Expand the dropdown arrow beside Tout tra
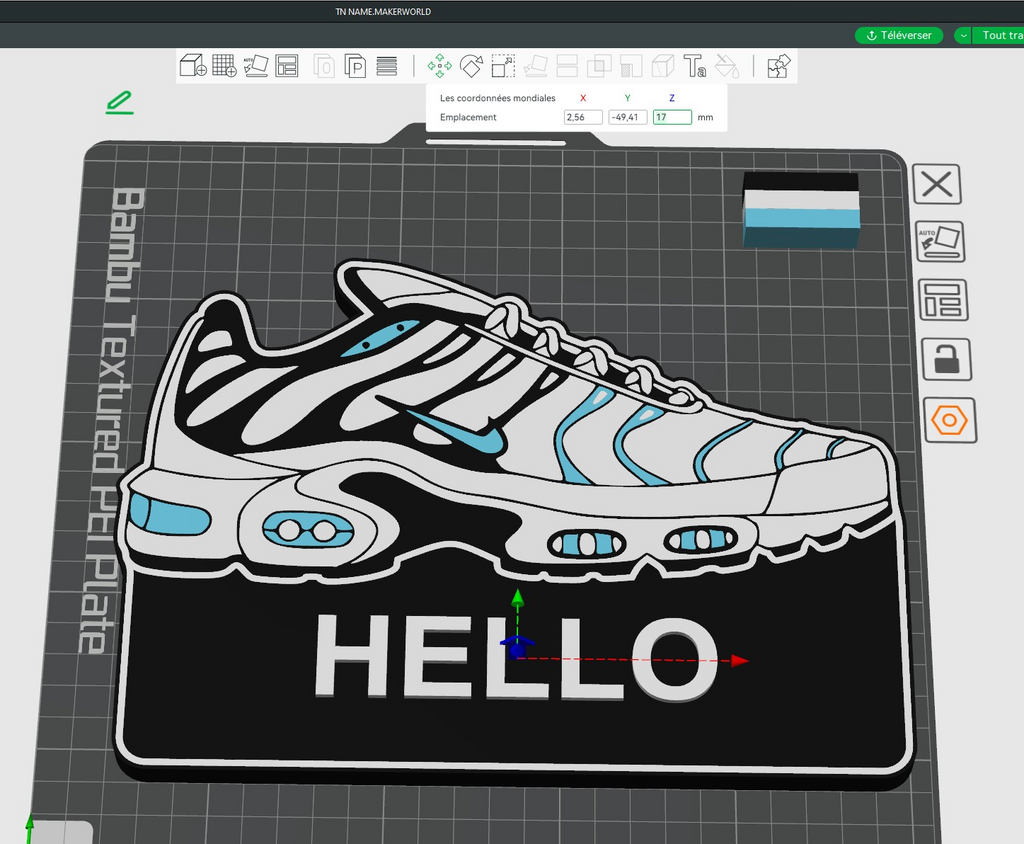This screenshot has height=844, width=1024. pos(963,35)
